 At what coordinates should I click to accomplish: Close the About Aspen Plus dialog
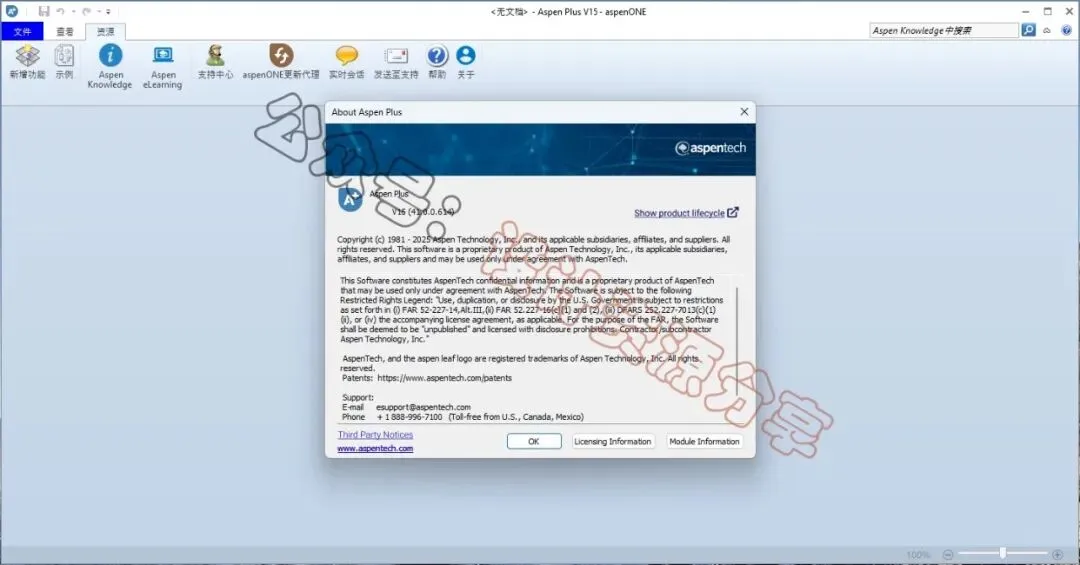click(x=744, y=112)
